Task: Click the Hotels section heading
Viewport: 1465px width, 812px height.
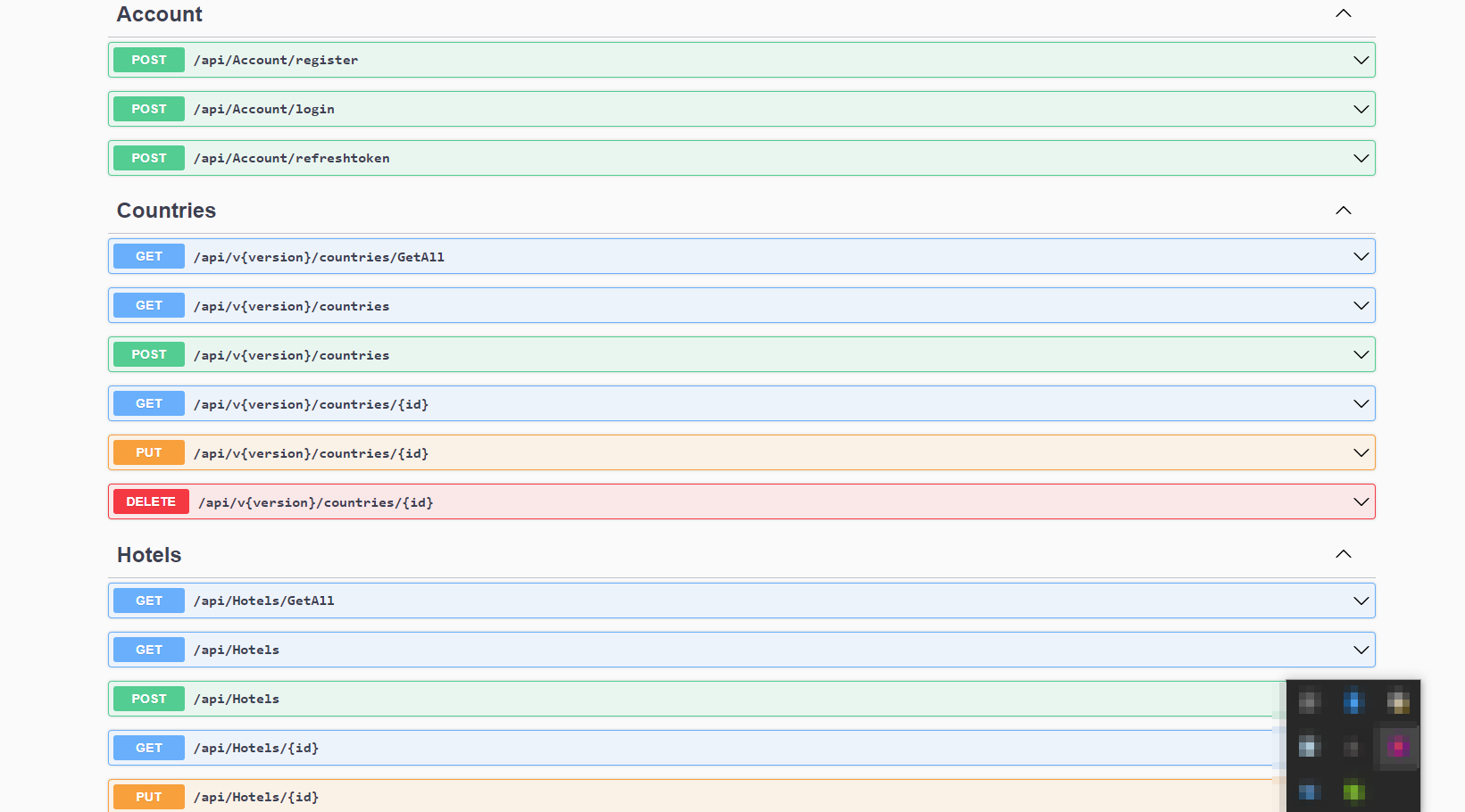Action: tap(149, 555)
